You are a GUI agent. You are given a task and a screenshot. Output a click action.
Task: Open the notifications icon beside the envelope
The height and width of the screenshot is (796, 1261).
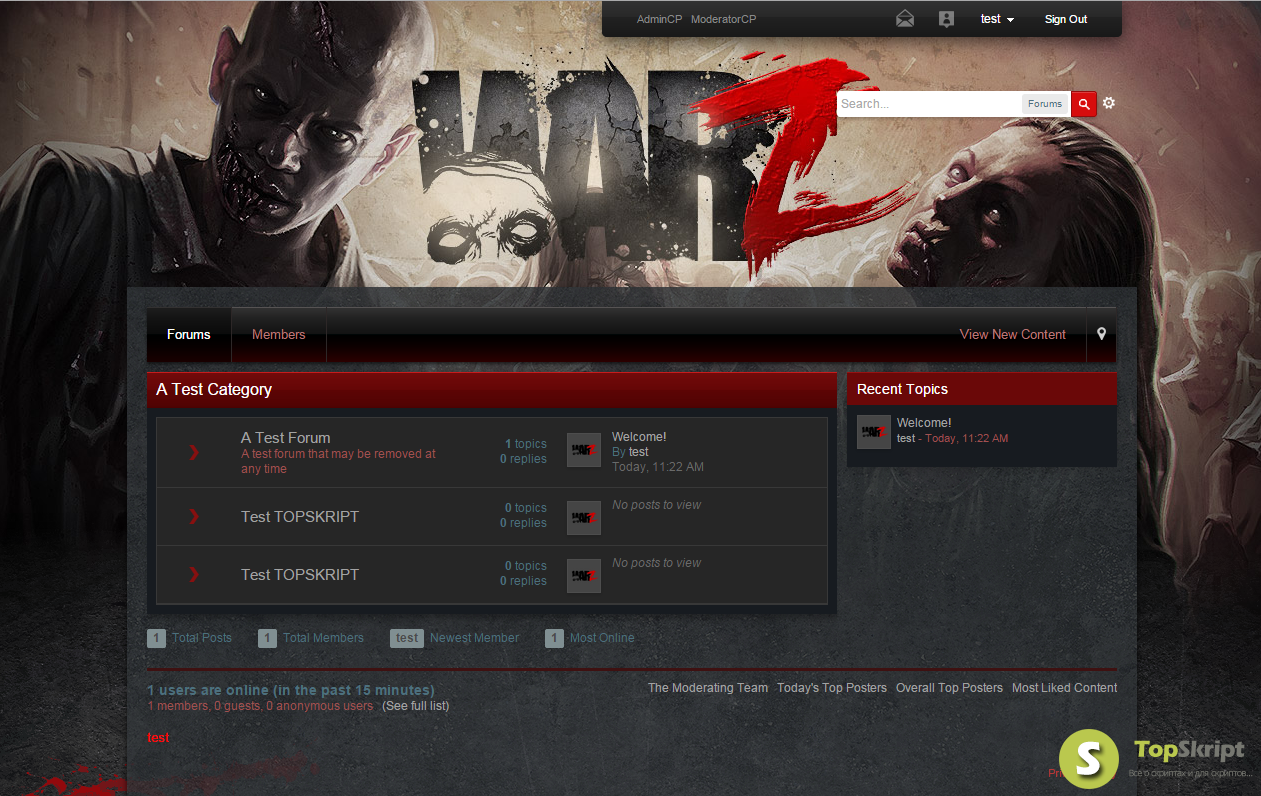(x=946, y=19)
